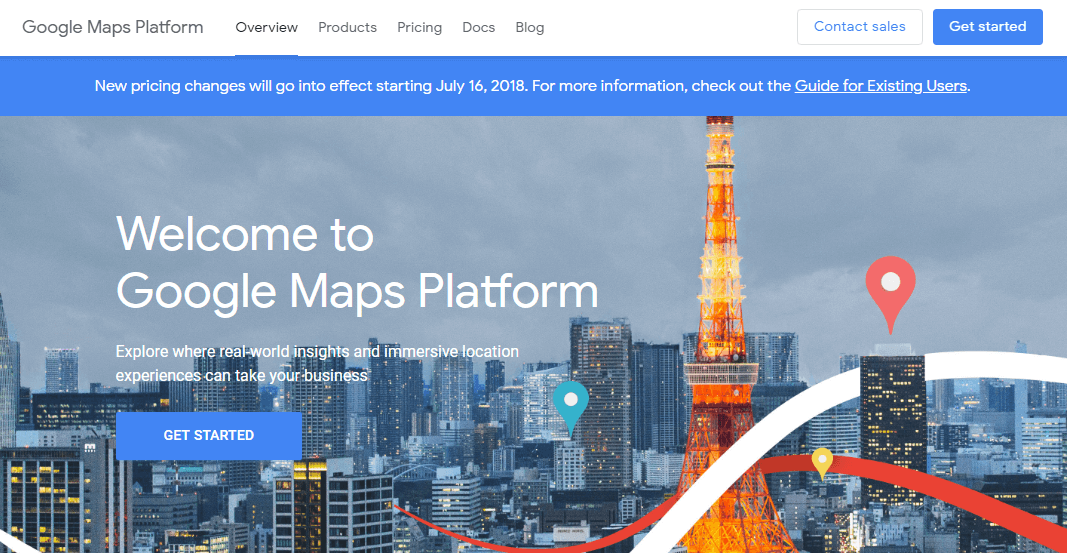Click the 'Welcome to Google Maps Platform' heading
Image resolution: width=1067 pixels, height=553 pixels.
click(x=357, y=263)
